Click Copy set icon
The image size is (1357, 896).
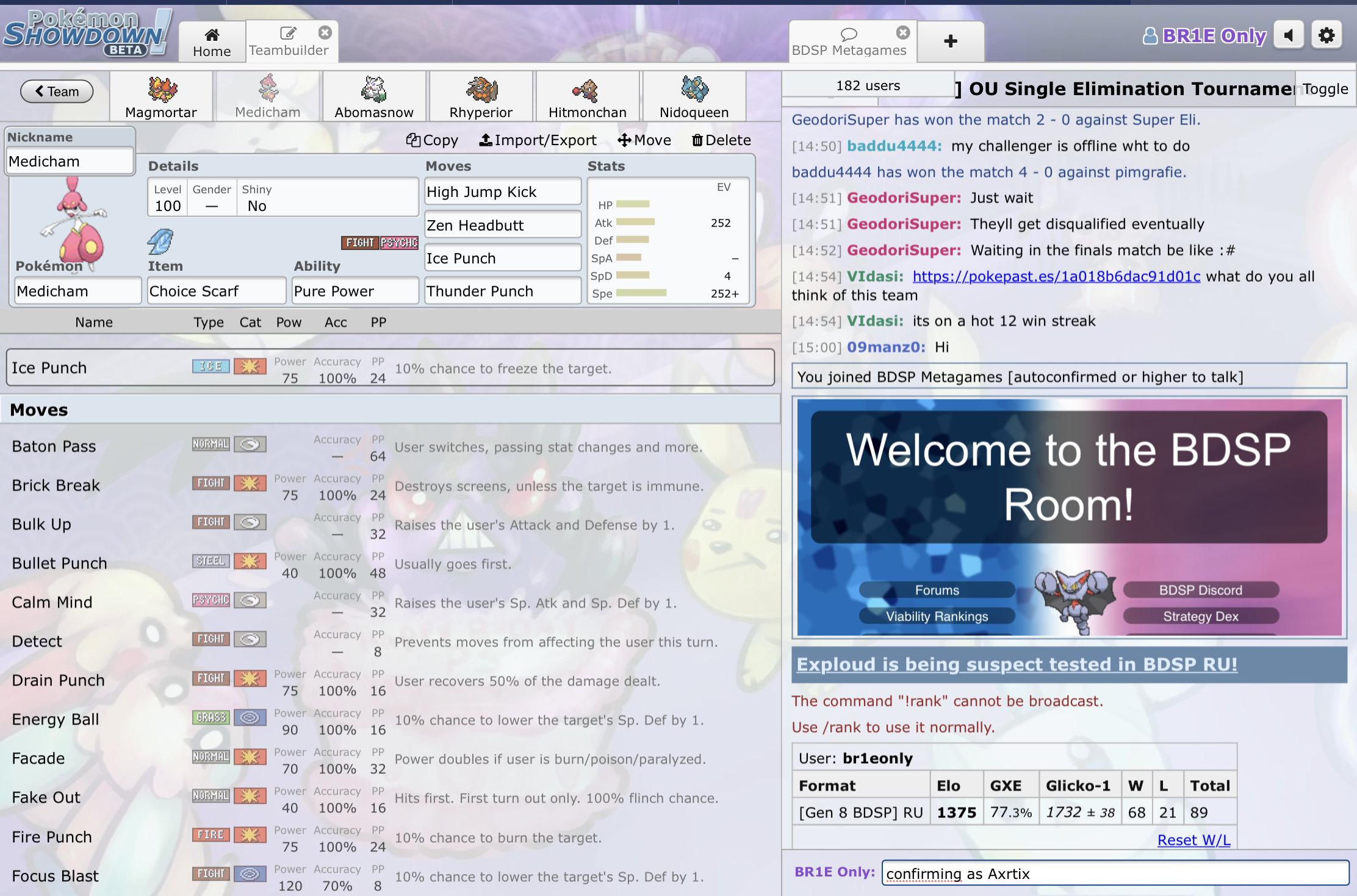[x=413, y=140]
